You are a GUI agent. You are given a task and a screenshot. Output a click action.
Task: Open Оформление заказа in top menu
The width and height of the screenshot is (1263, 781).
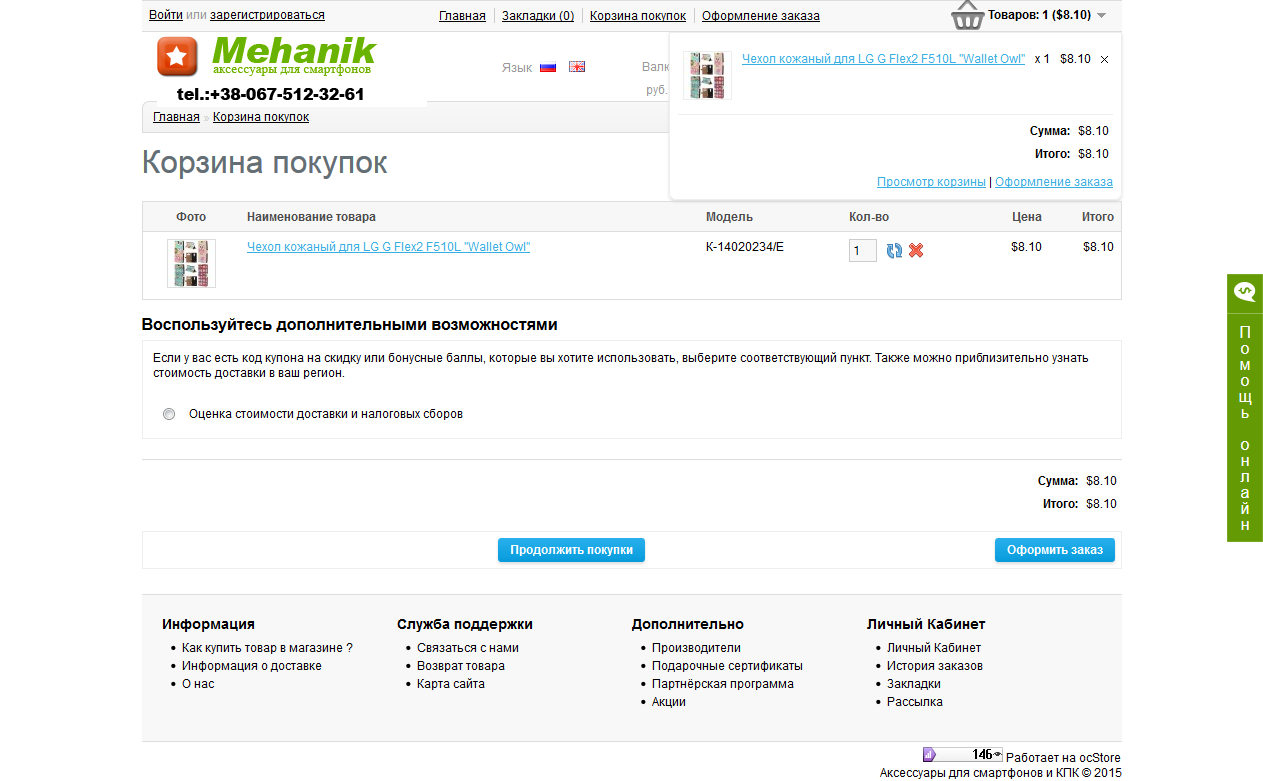tap(760, 16)
